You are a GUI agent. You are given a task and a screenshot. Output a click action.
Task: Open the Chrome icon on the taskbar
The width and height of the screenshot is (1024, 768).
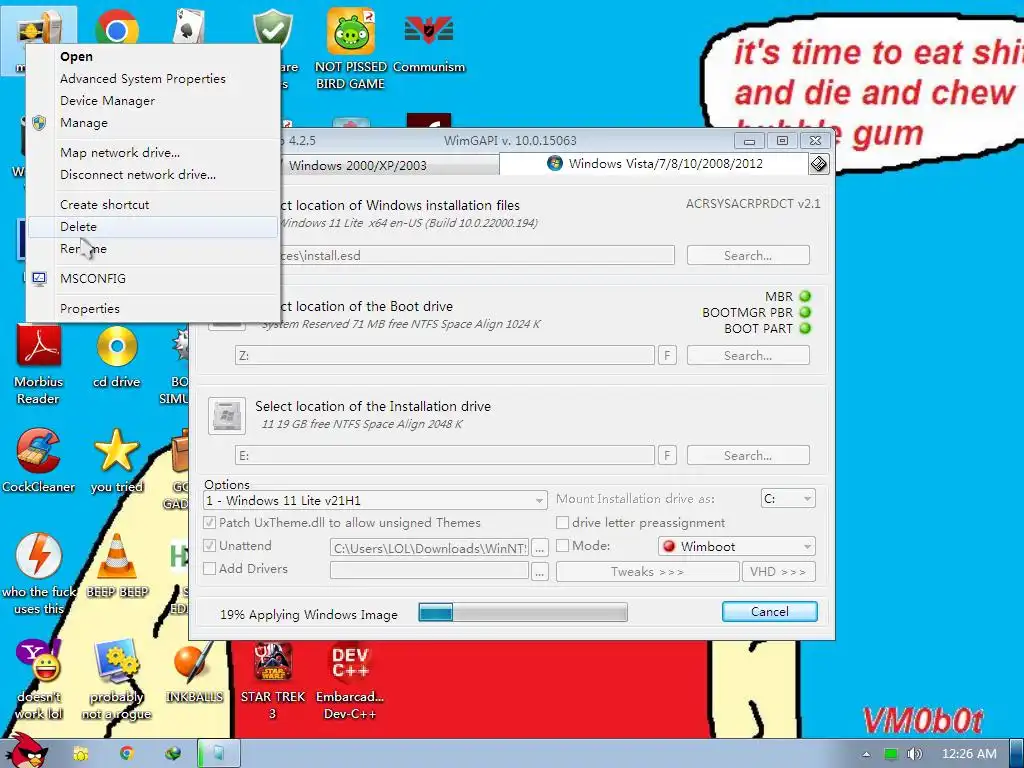[x=127, y=754]
